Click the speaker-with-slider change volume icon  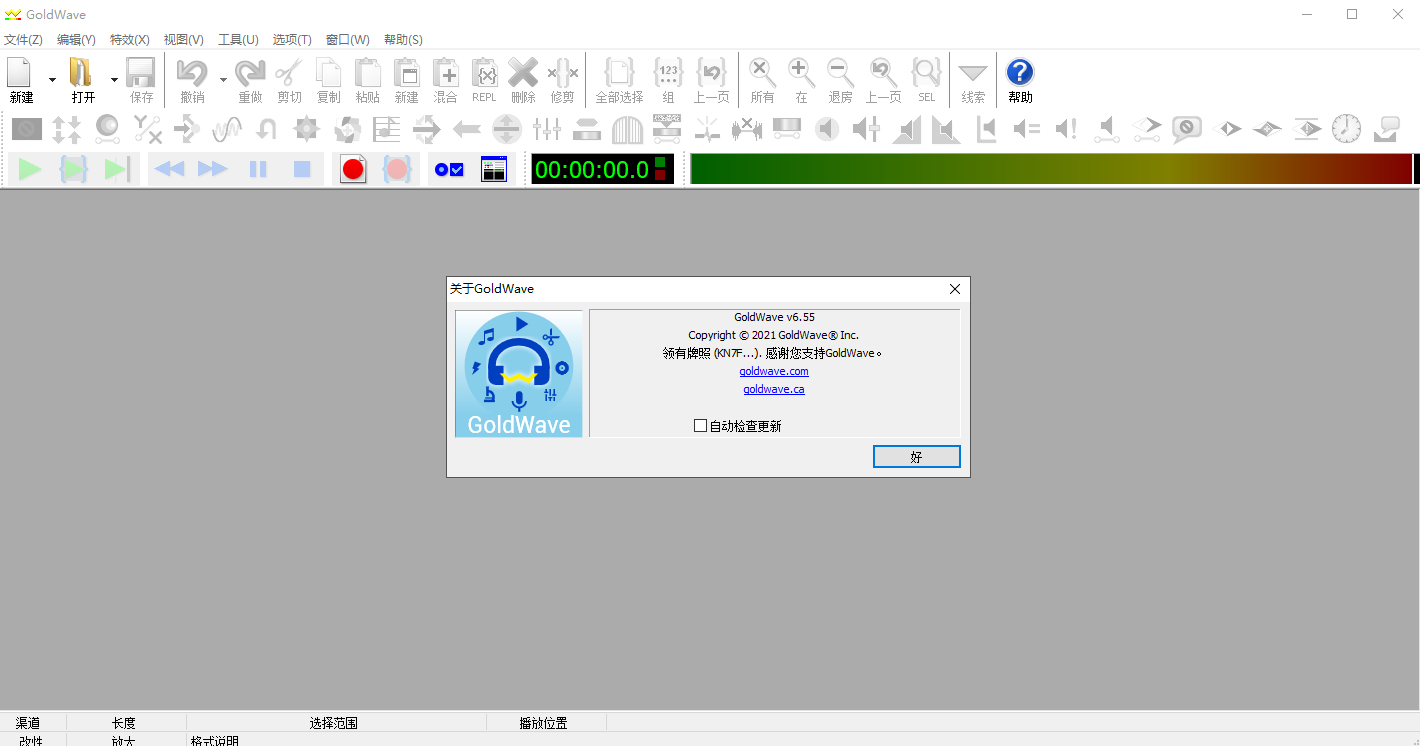pos(867,129)
